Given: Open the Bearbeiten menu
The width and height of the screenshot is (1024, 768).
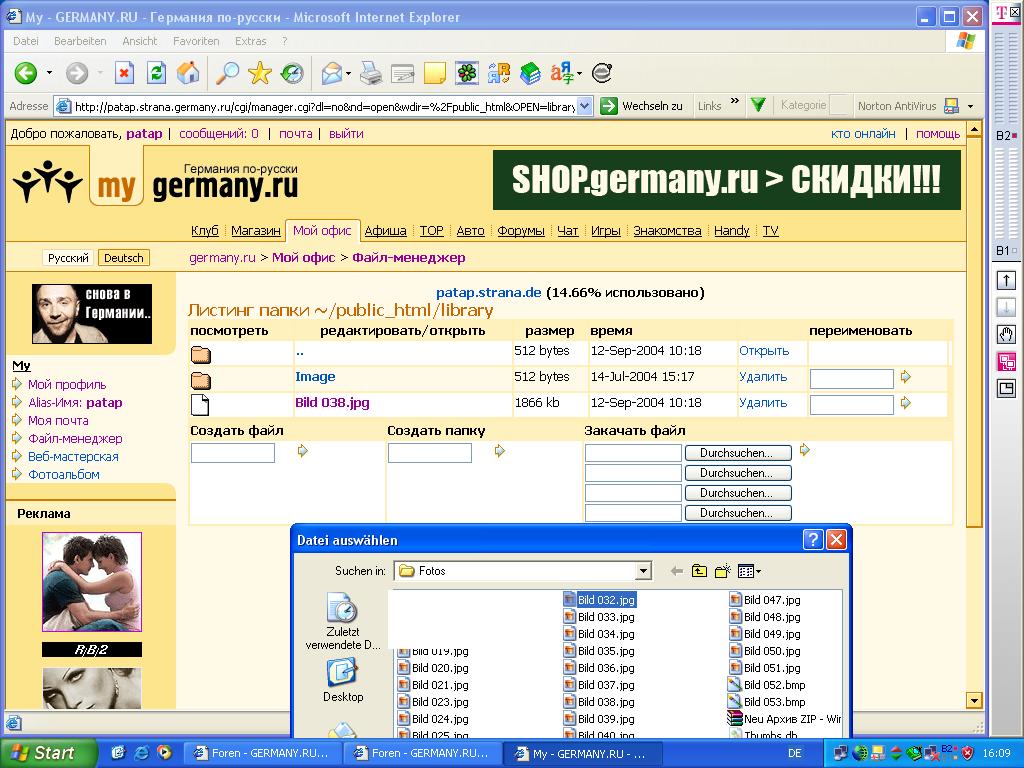Looking at the screenshot, I should pos(80,41).
